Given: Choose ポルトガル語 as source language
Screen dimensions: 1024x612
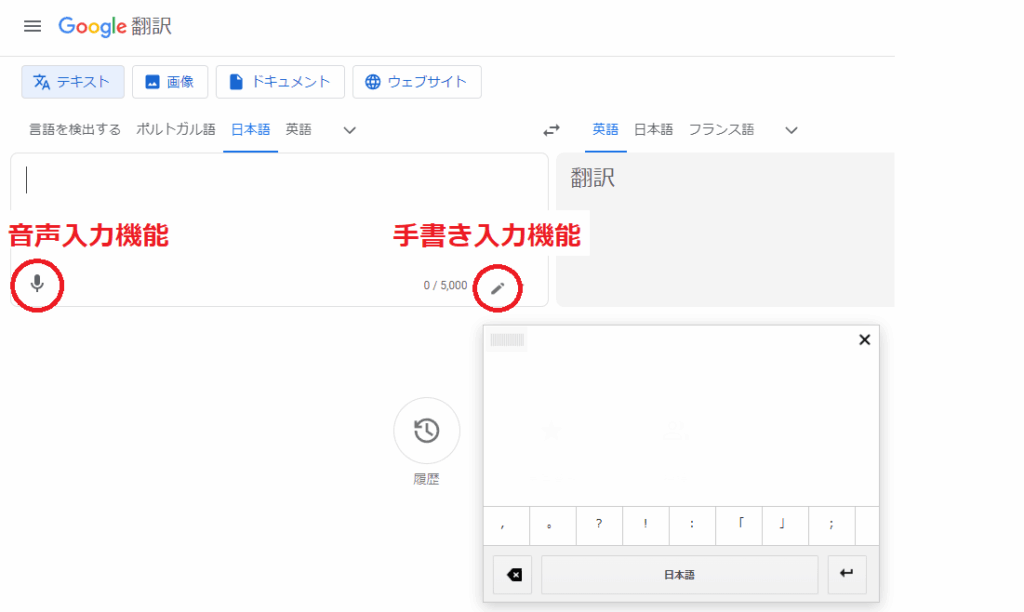Looking at the screenshot, I should coord(175,129).
